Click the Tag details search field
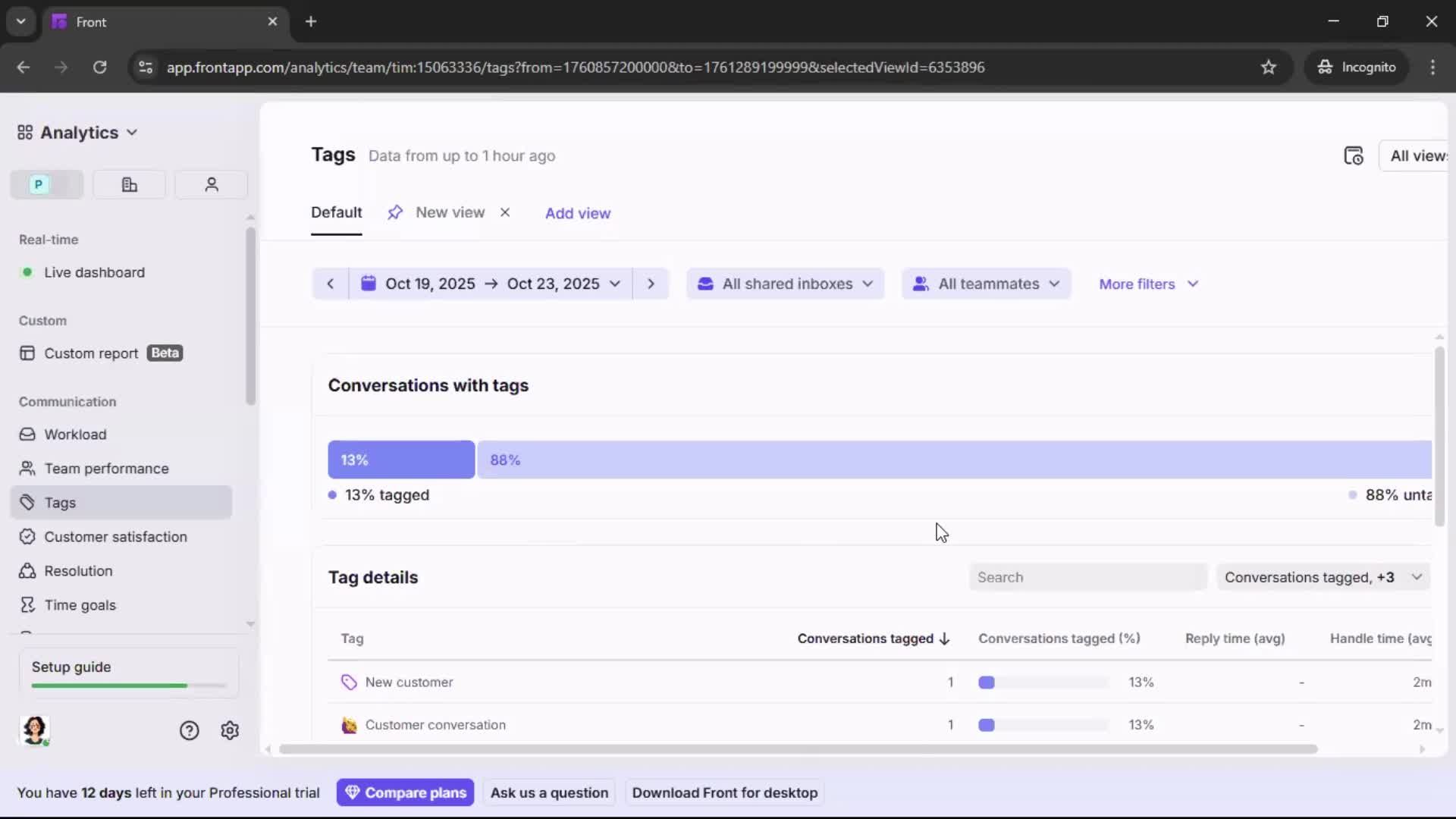Image resolution: width=1456 pixels, height=819 pixels. tap(1087, 577)
